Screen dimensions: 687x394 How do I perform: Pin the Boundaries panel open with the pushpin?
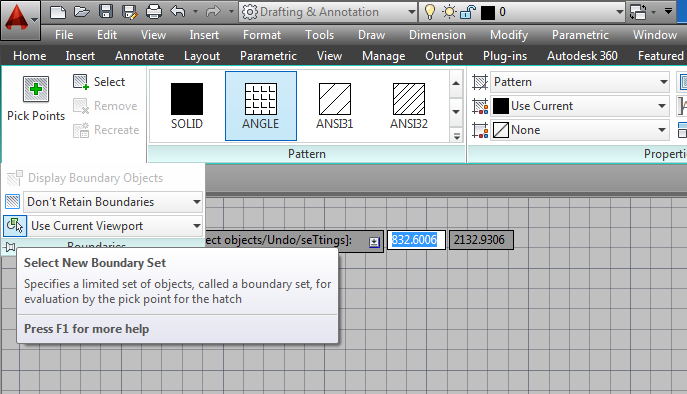point(10,247)
